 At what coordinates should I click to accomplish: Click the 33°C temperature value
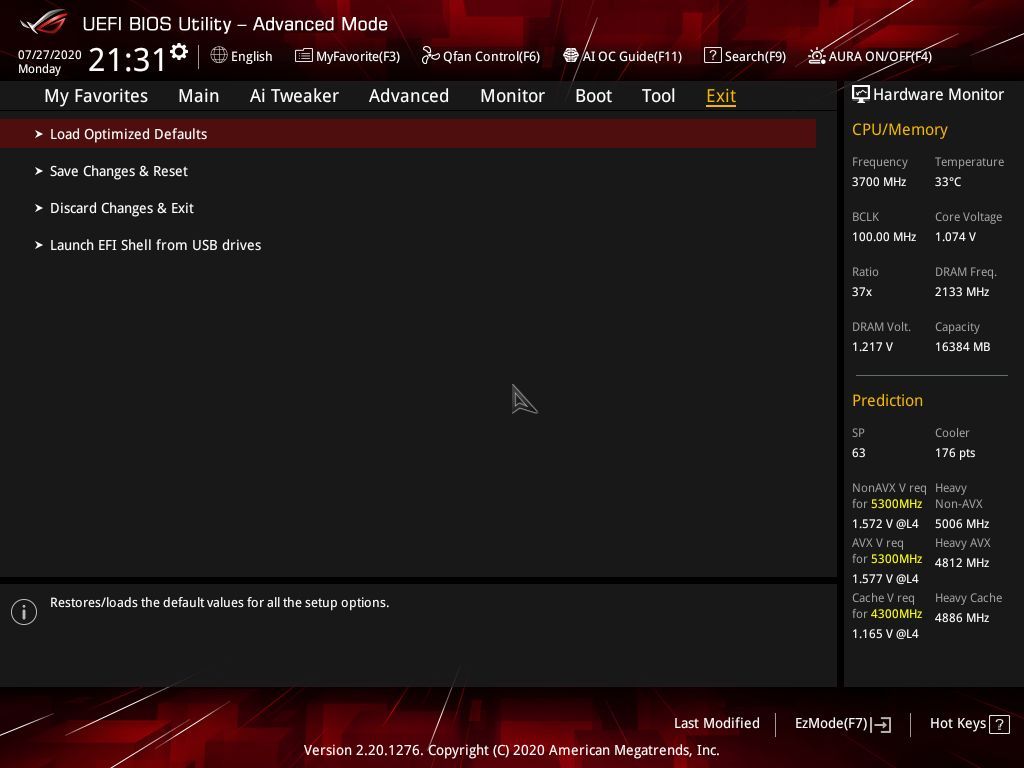point(948,182)
